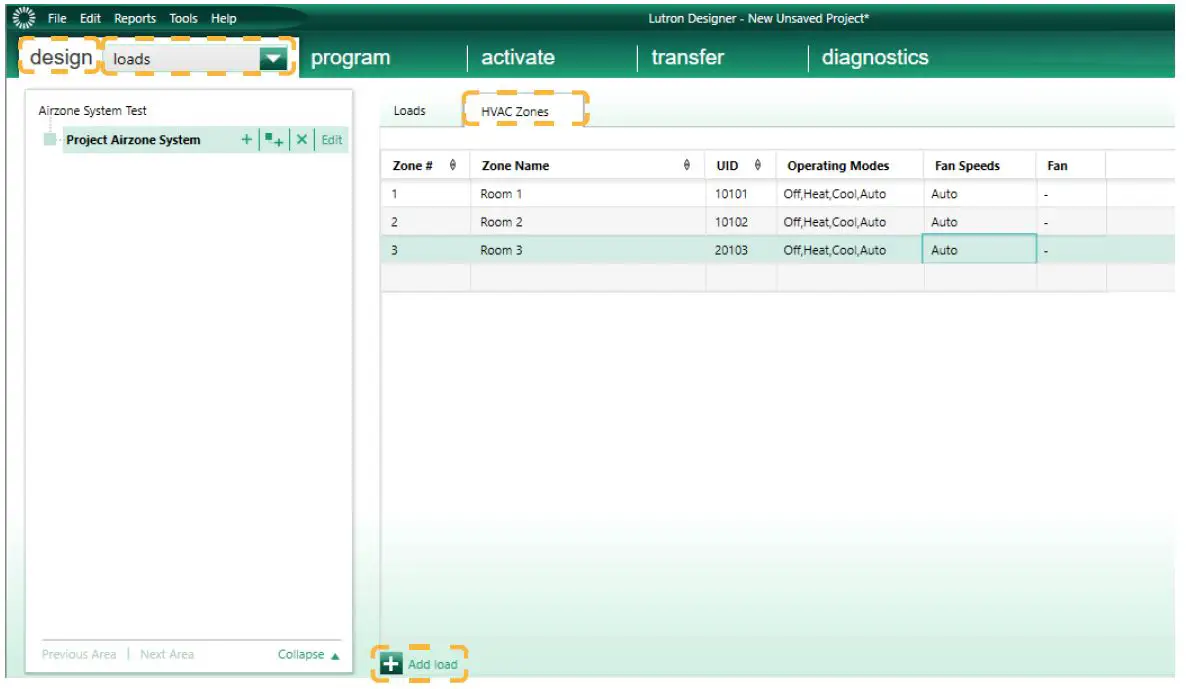Click Room 1 Fan Speeds Auto cell
Screen dimensions: 1186x689
980,194
